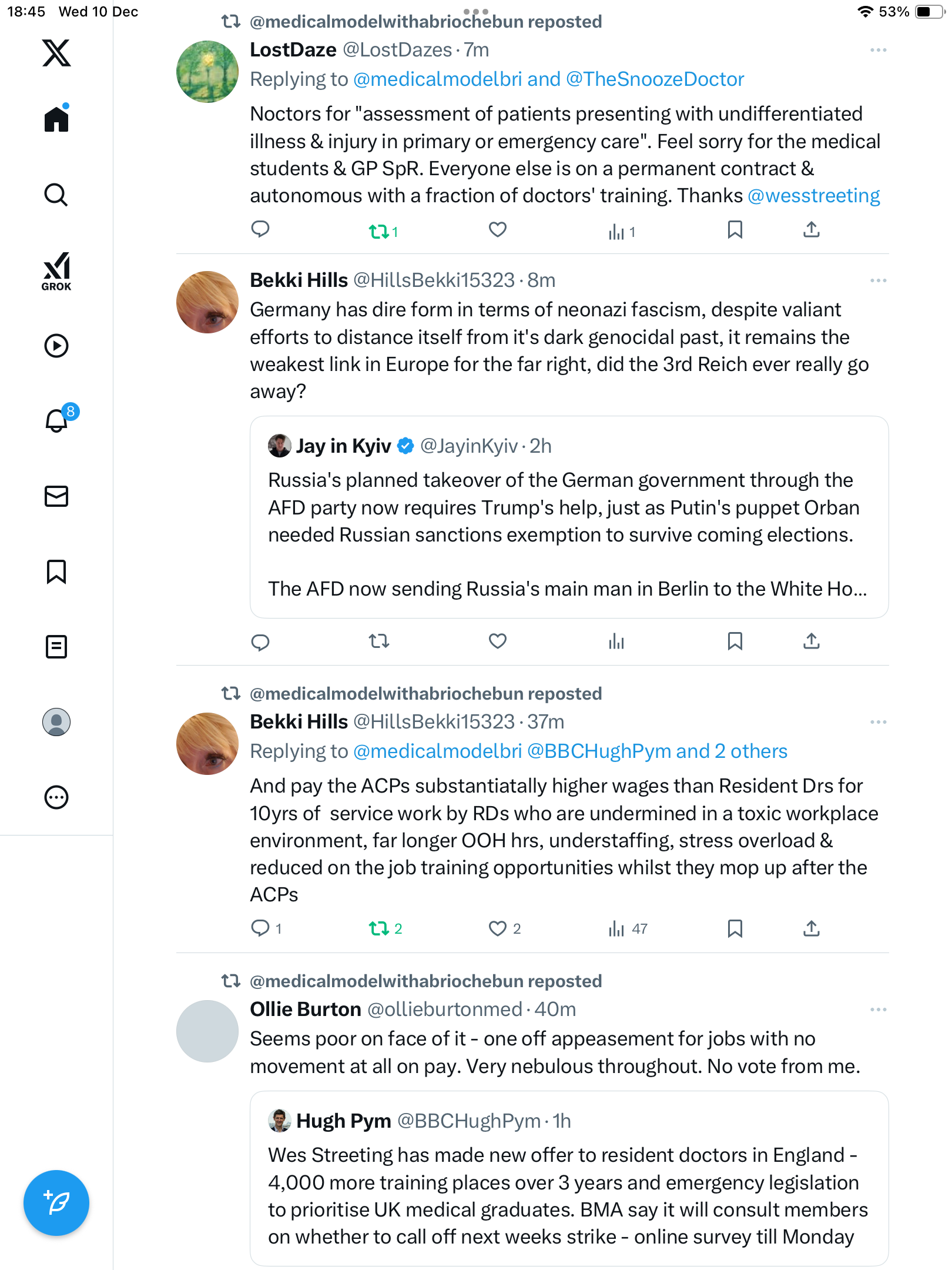Open the @TheSnoozeDoctor profile link
This screenshot has width=952, height=1270.
pyautogui.click(x=655, y=79)
